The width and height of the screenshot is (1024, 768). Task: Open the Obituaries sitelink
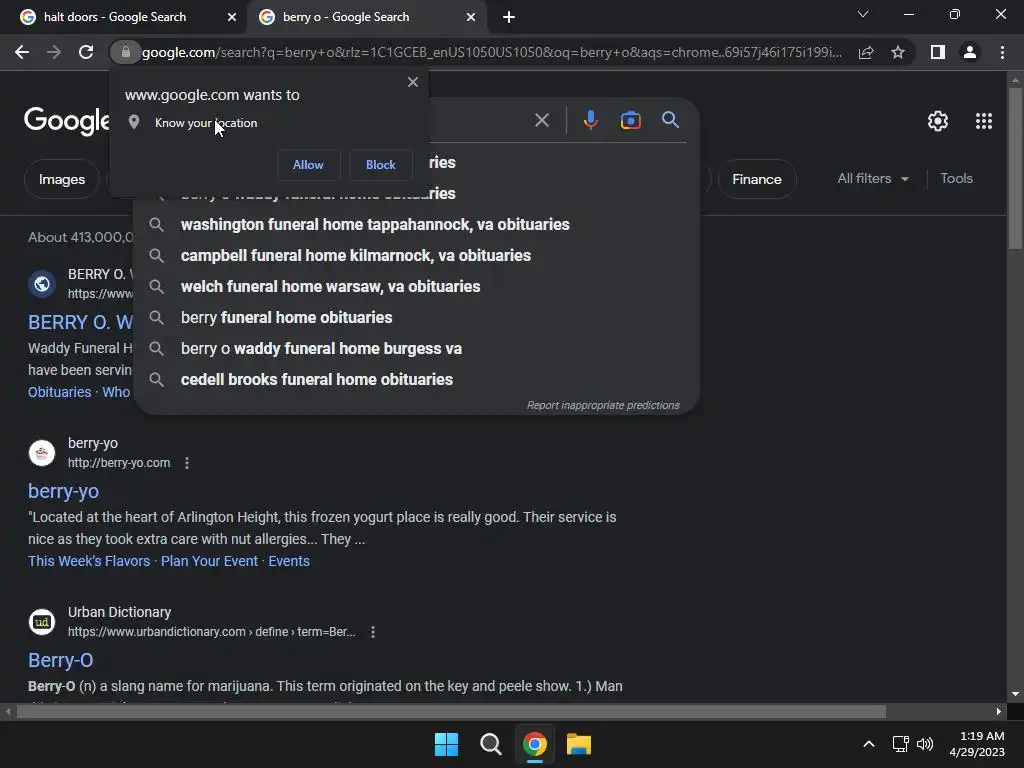tap(59, 392)
